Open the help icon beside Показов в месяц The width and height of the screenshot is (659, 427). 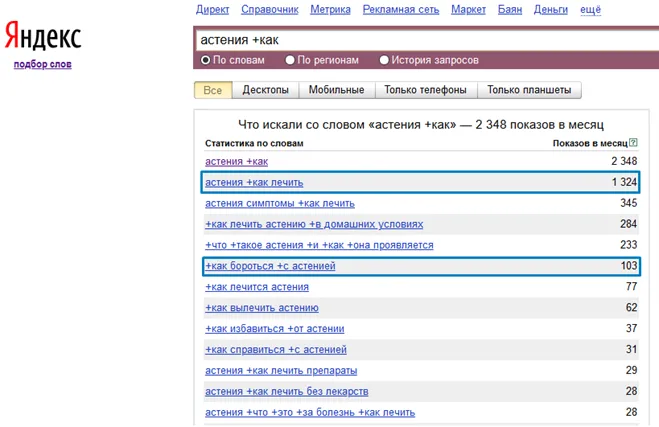click(x=633, y=143)
